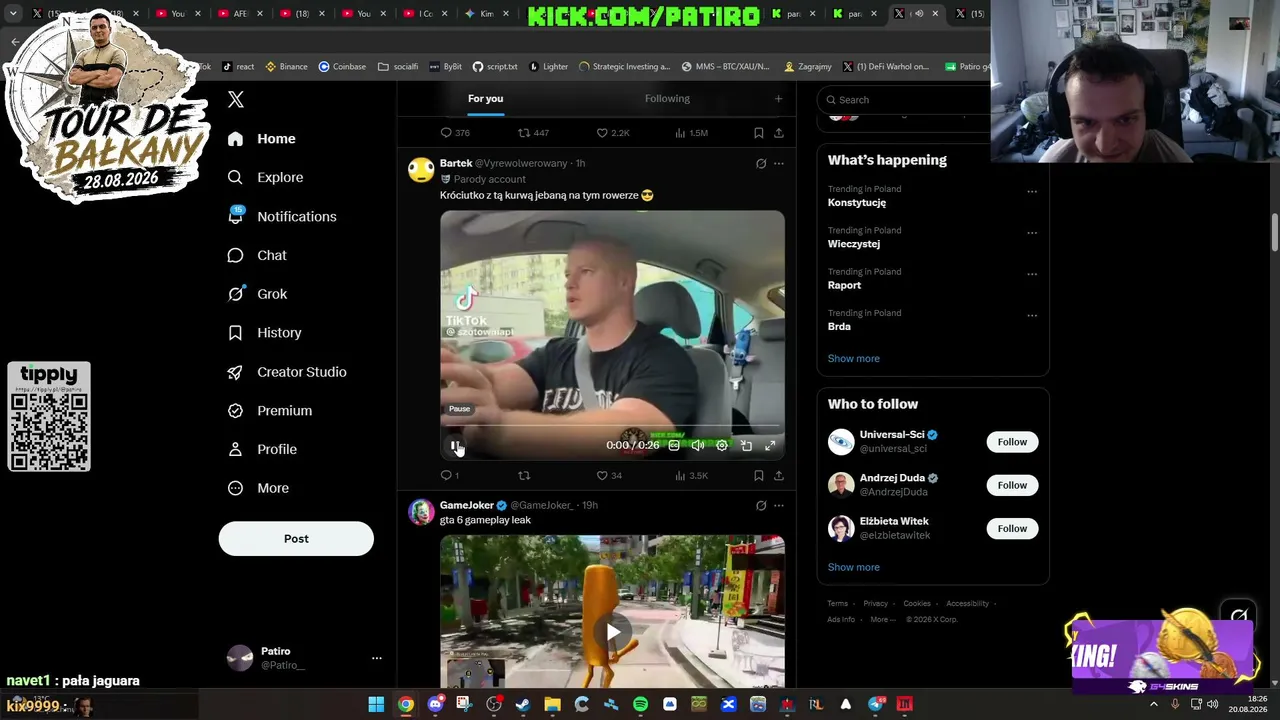This screenshot has width=1280, height=720.
Task: Follow Universal-Sci
Action: tap(1012, 442)
